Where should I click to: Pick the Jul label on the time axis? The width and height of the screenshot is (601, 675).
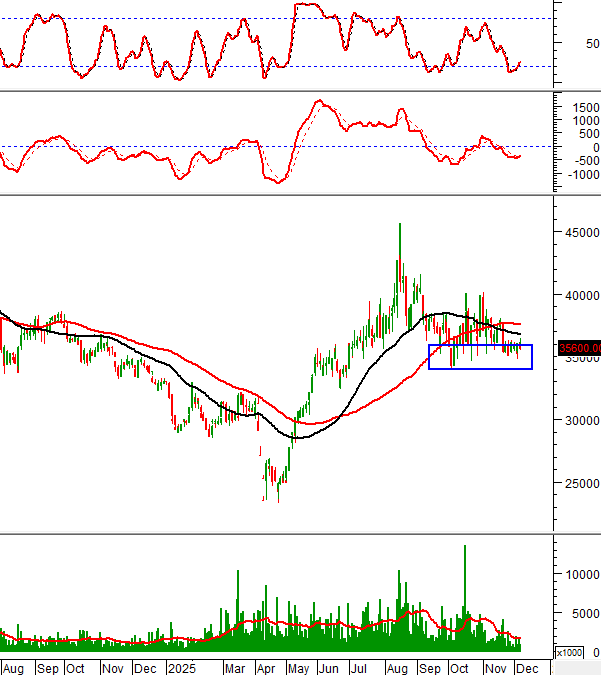[363, 667]
